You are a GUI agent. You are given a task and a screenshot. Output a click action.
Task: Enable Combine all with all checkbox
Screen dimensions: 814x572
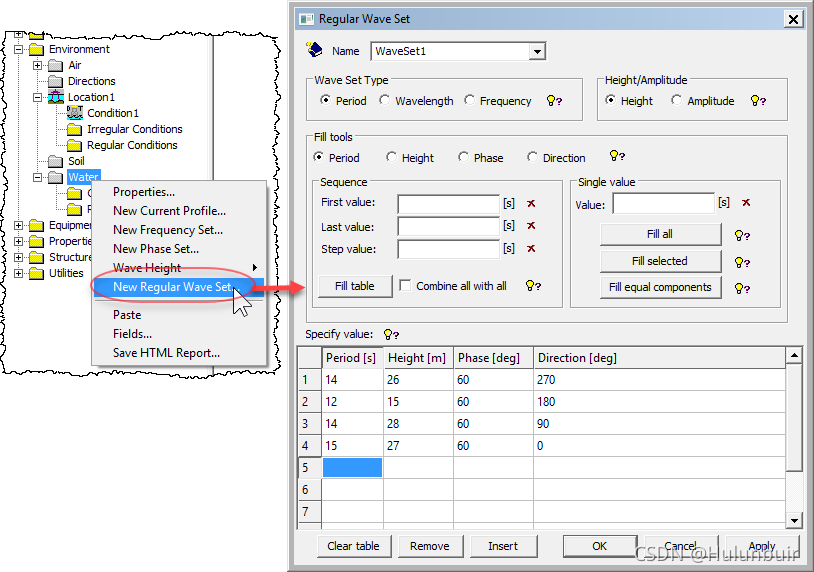(405, 285)
